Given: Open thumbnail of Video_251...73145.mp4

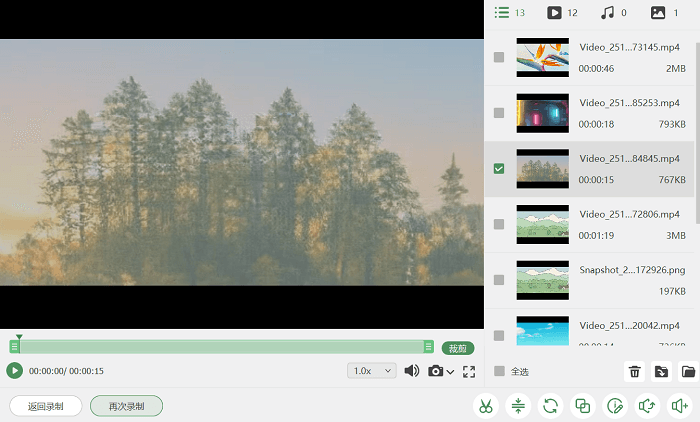Looking at the screenshot, I should click(542, 57).
